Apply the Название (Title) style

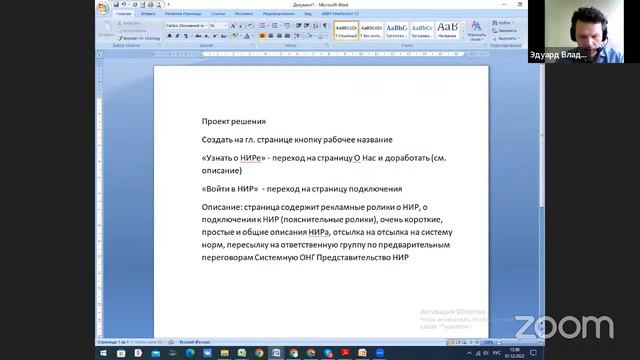coord(447,31)
